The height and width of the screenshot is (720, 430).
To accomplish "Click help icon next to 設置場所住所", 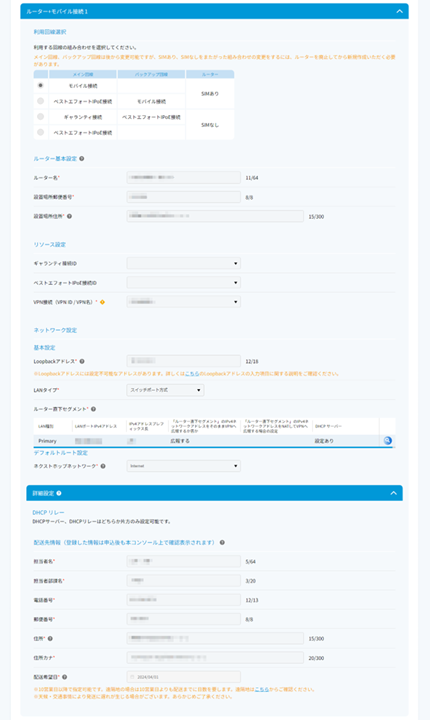I will coord(69,216).
